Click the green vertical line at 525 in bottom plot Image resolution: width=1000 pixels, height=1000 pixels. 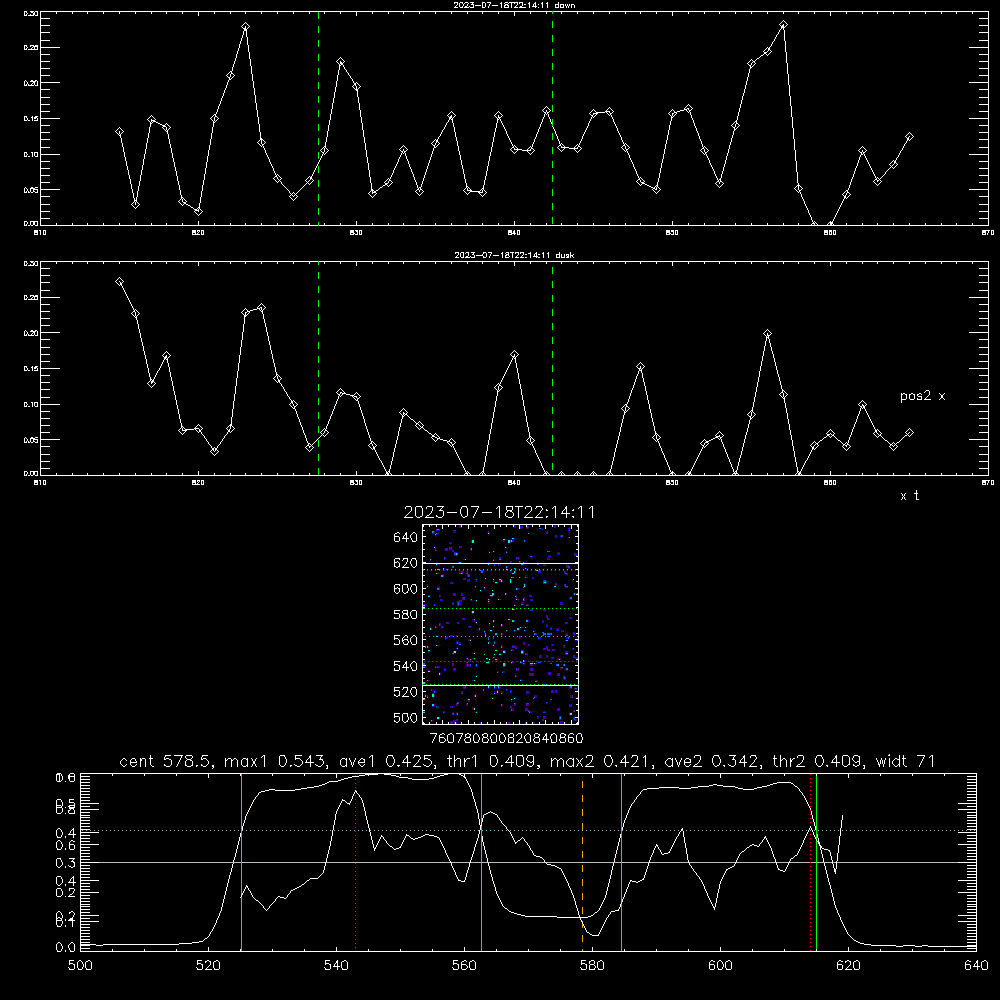(x=241, y=861)
